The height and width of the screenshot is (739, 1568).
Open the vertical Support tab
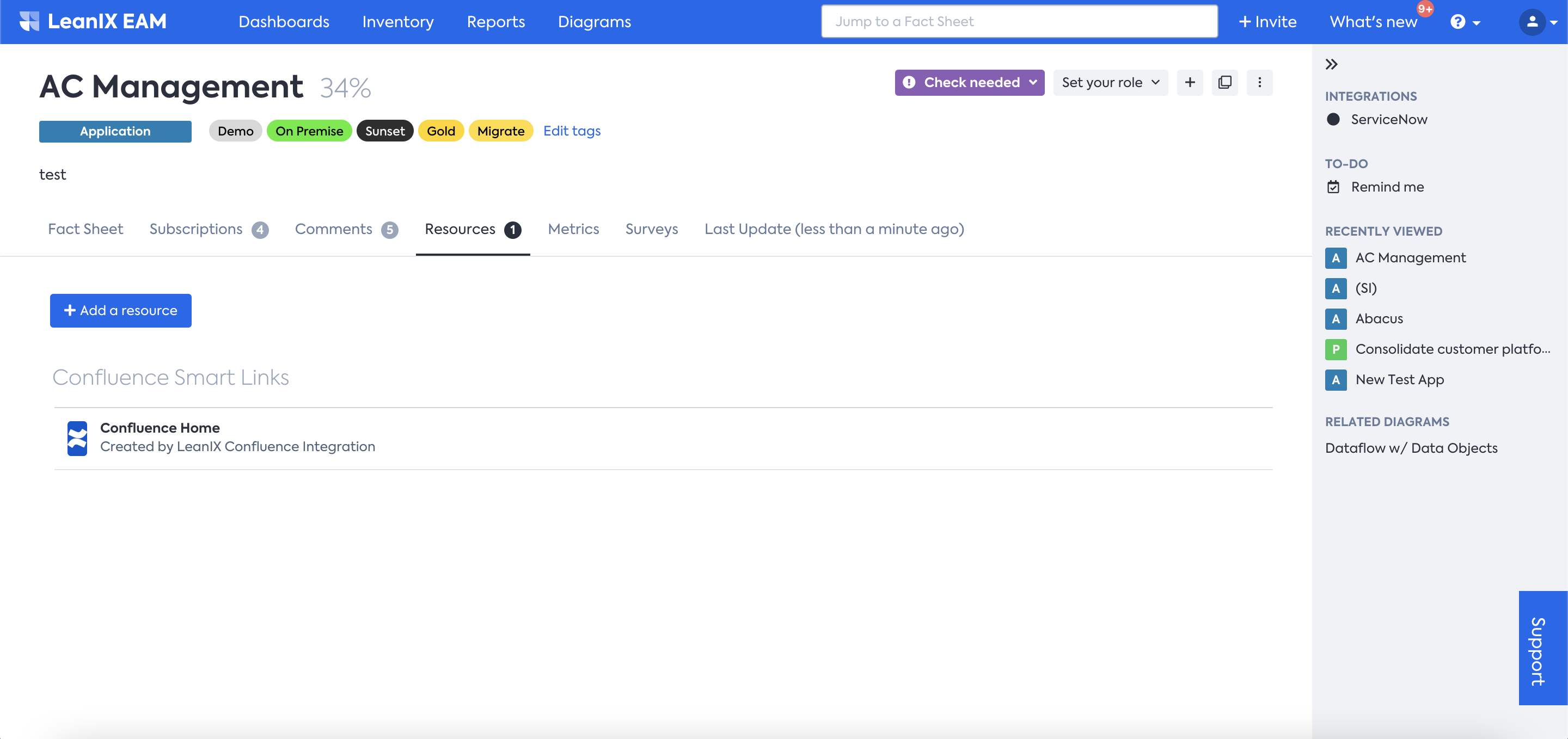[1542, 648]
